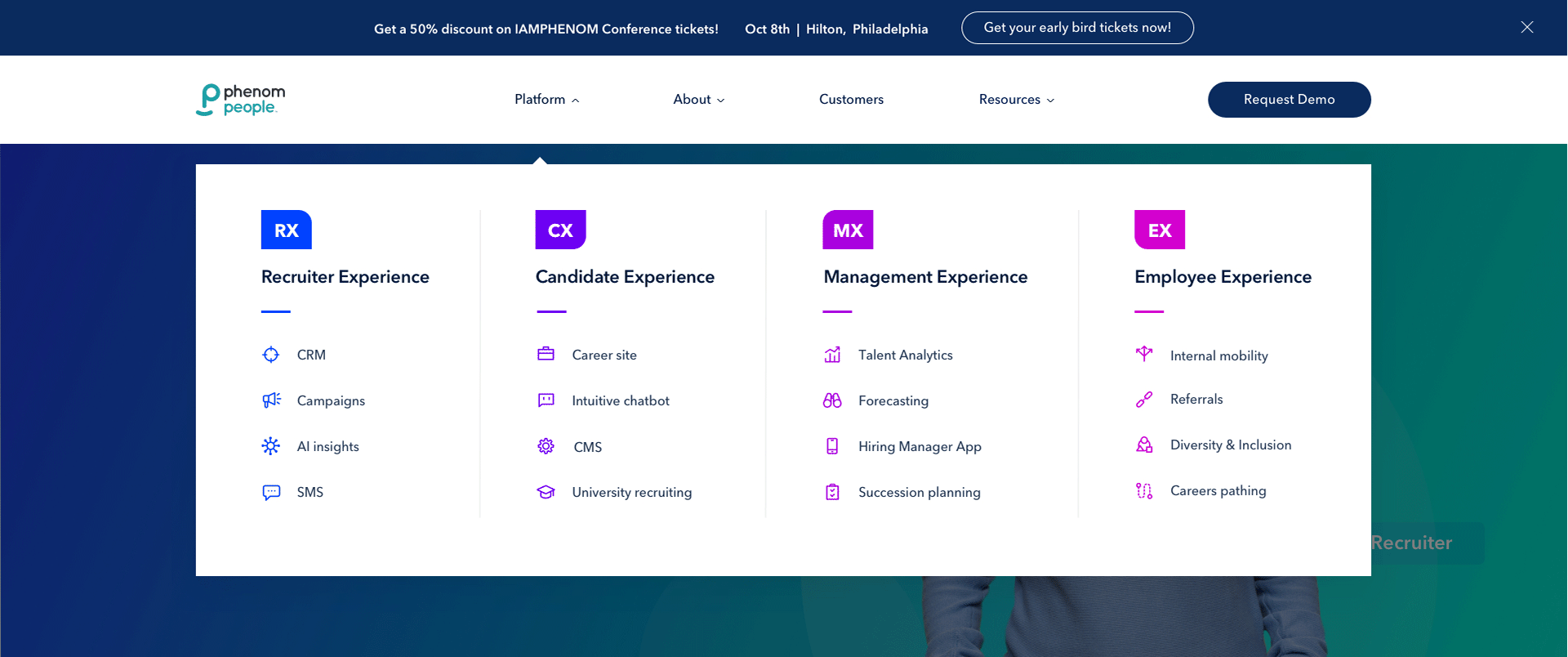Open Employee Experience heading link
Viewport: 1568px width, 657px height.
1223,277
